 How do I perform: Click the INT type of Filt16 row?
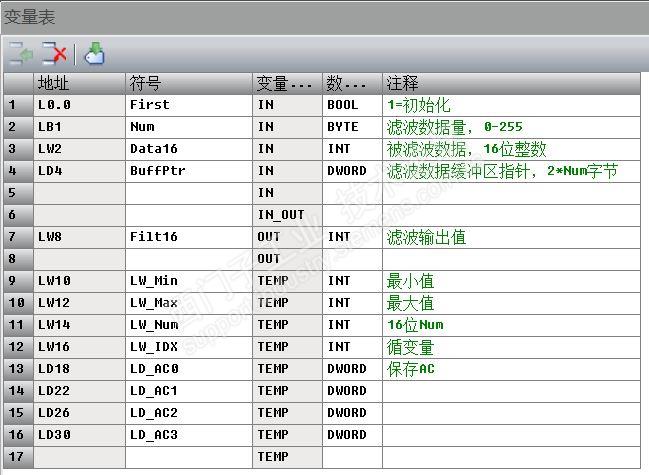pos(352,237)
